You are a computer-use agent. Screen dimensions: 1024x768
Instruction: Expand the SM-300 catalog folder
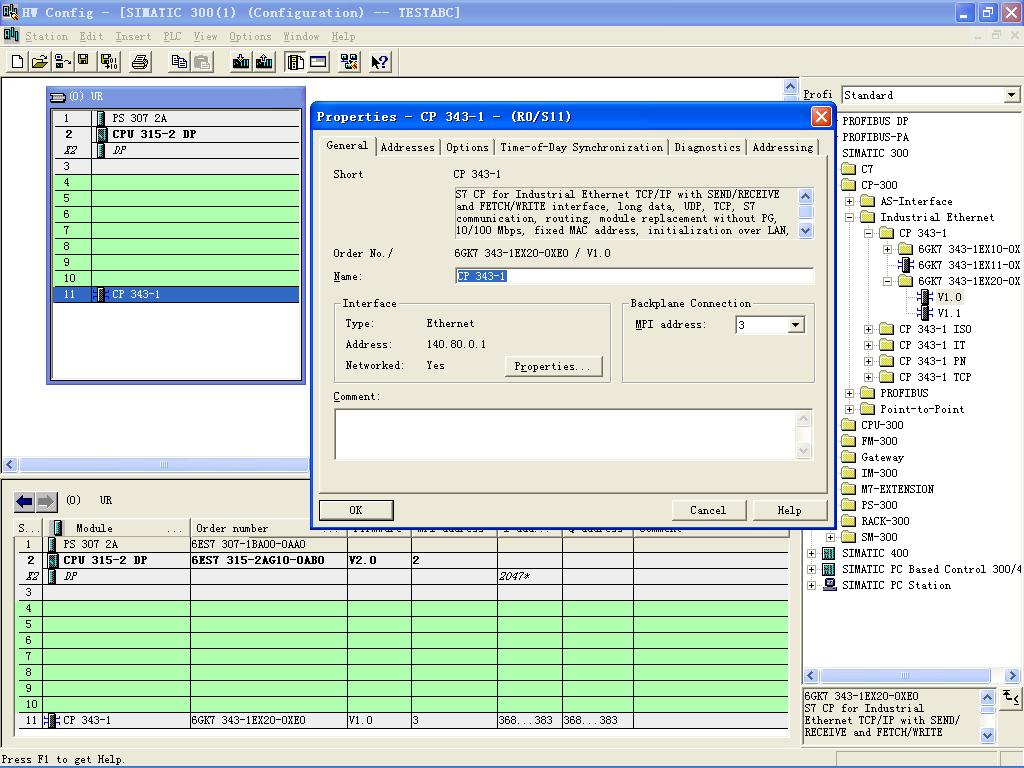[x=830, y=537]
